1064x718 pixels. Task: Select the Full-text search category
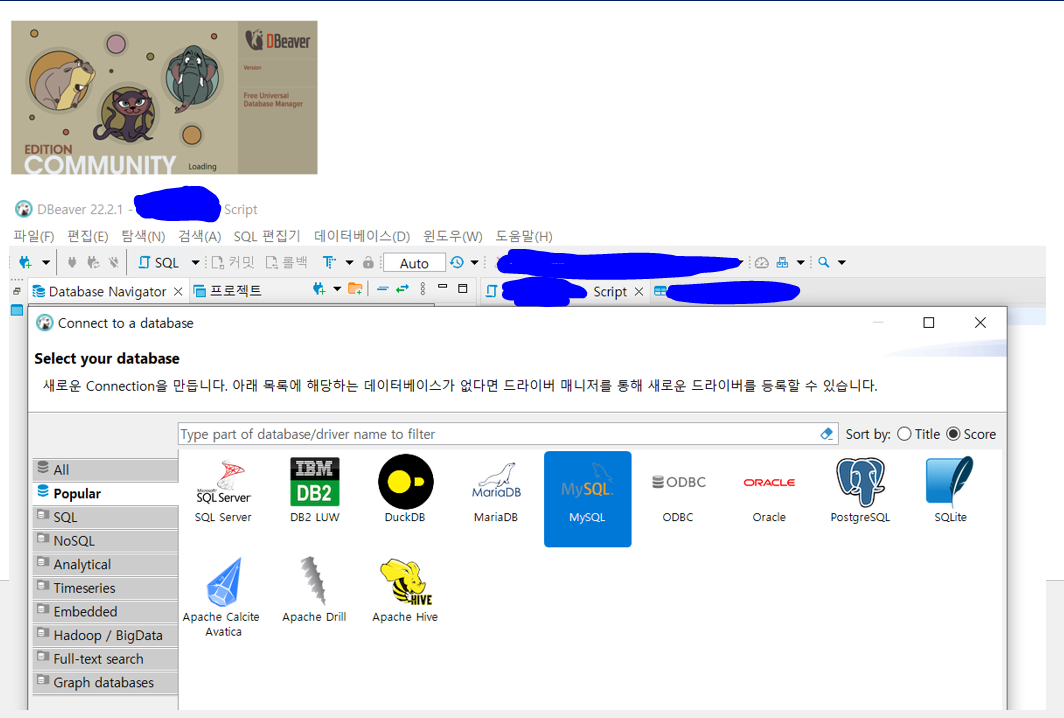coord(105,659)
